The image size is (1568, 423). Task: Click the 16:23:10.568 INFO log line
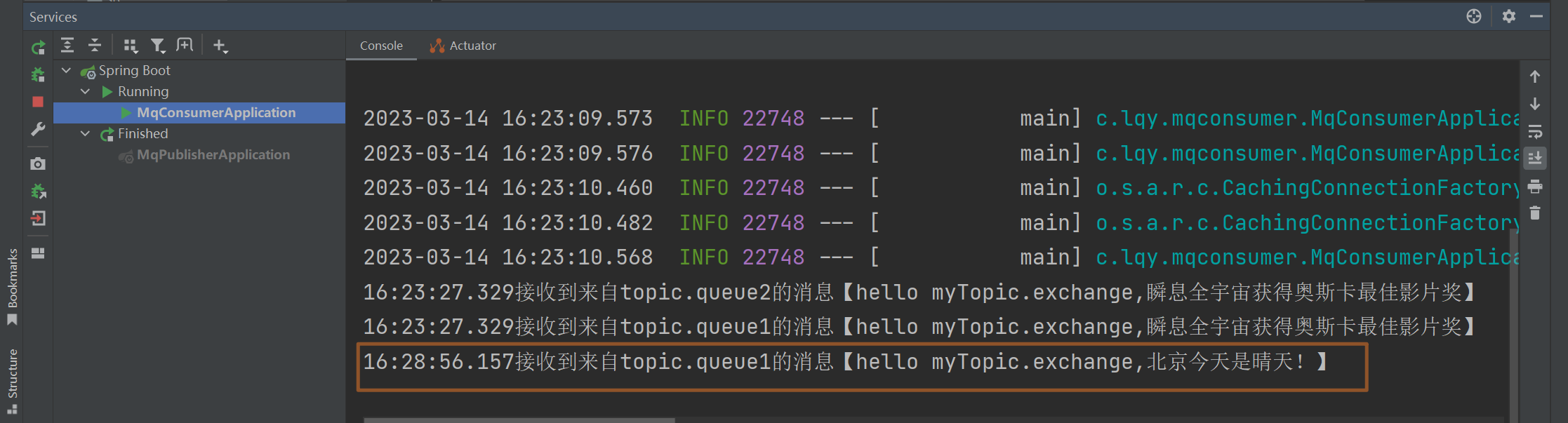pos(941,257)
